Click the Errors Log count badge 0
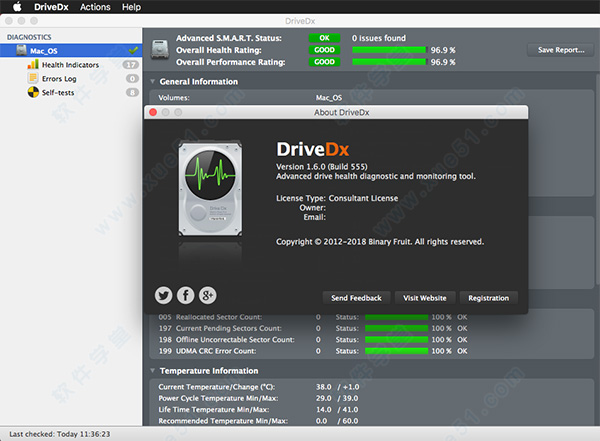Image resolution: width=600 pixels, height=441 pixels. point(132,78)
